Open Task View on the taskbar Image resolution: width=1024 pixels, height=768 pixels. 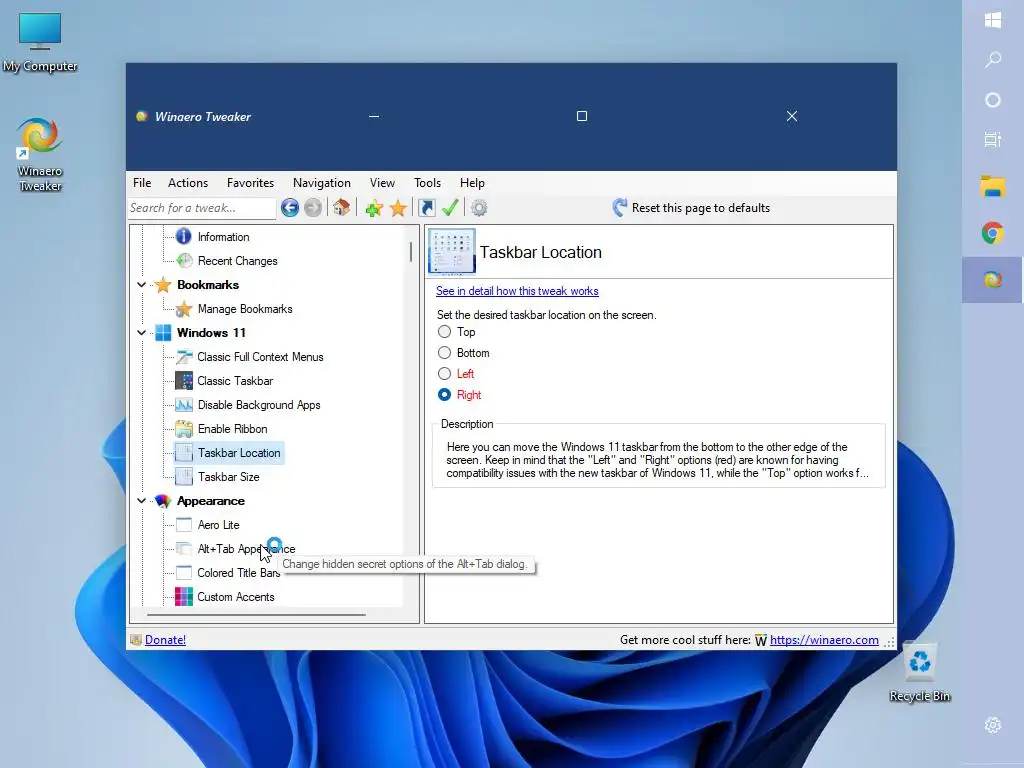coord(993,140)
